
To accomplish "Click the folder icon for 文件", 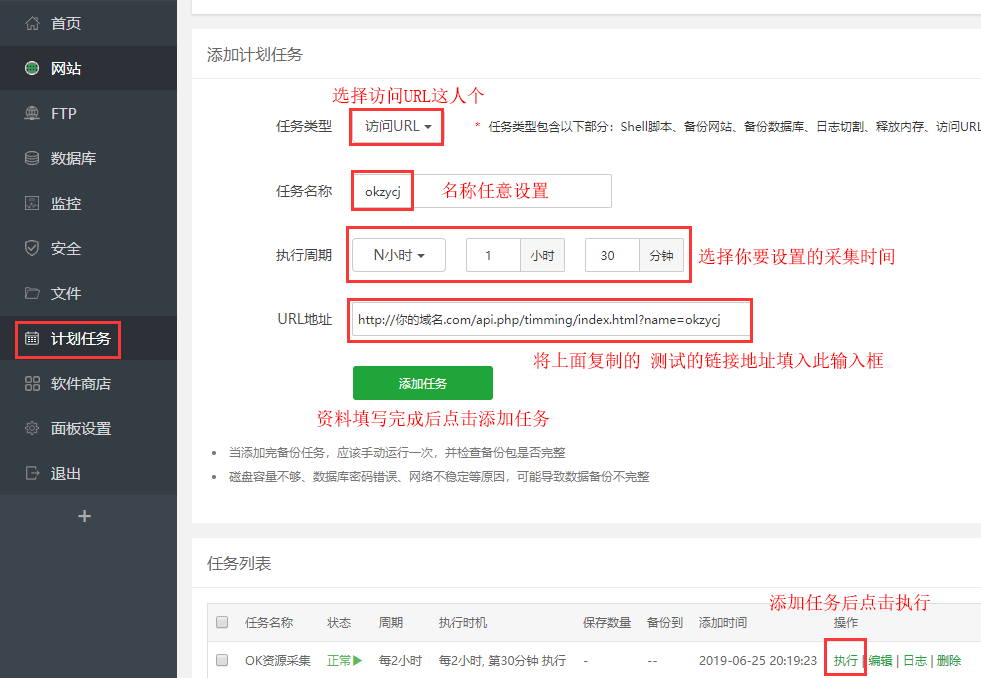I will [32, 293].
